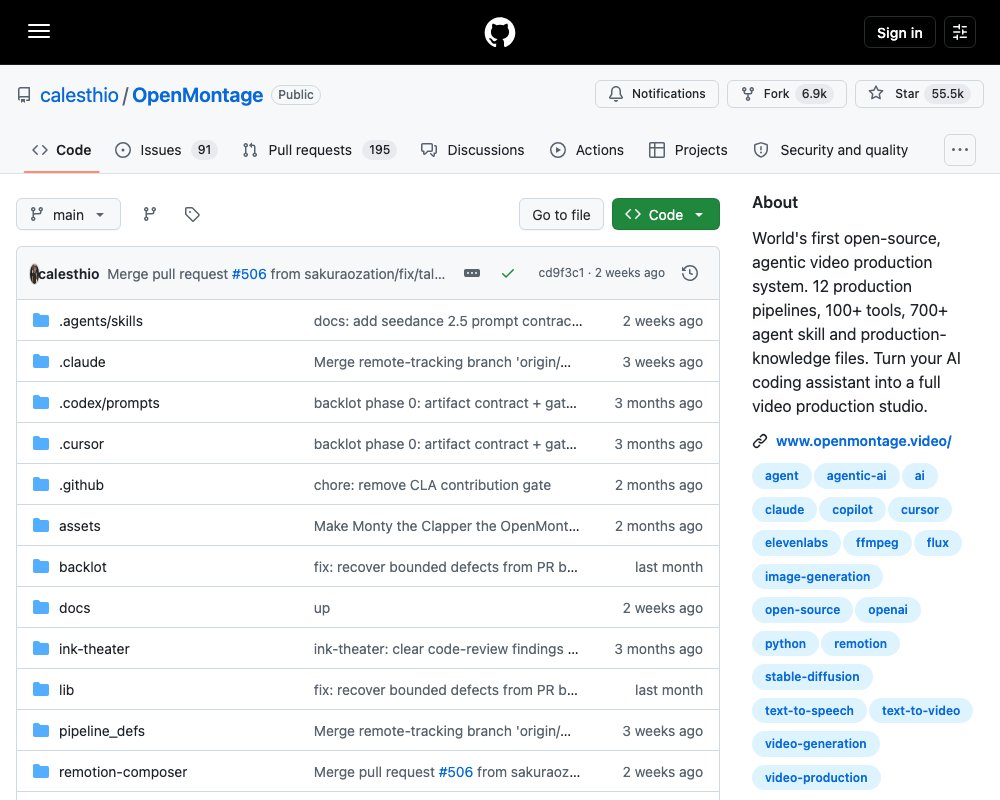Open the docs folder
The height and width of the screenshot is (800, 1000).
coord(75,608)
